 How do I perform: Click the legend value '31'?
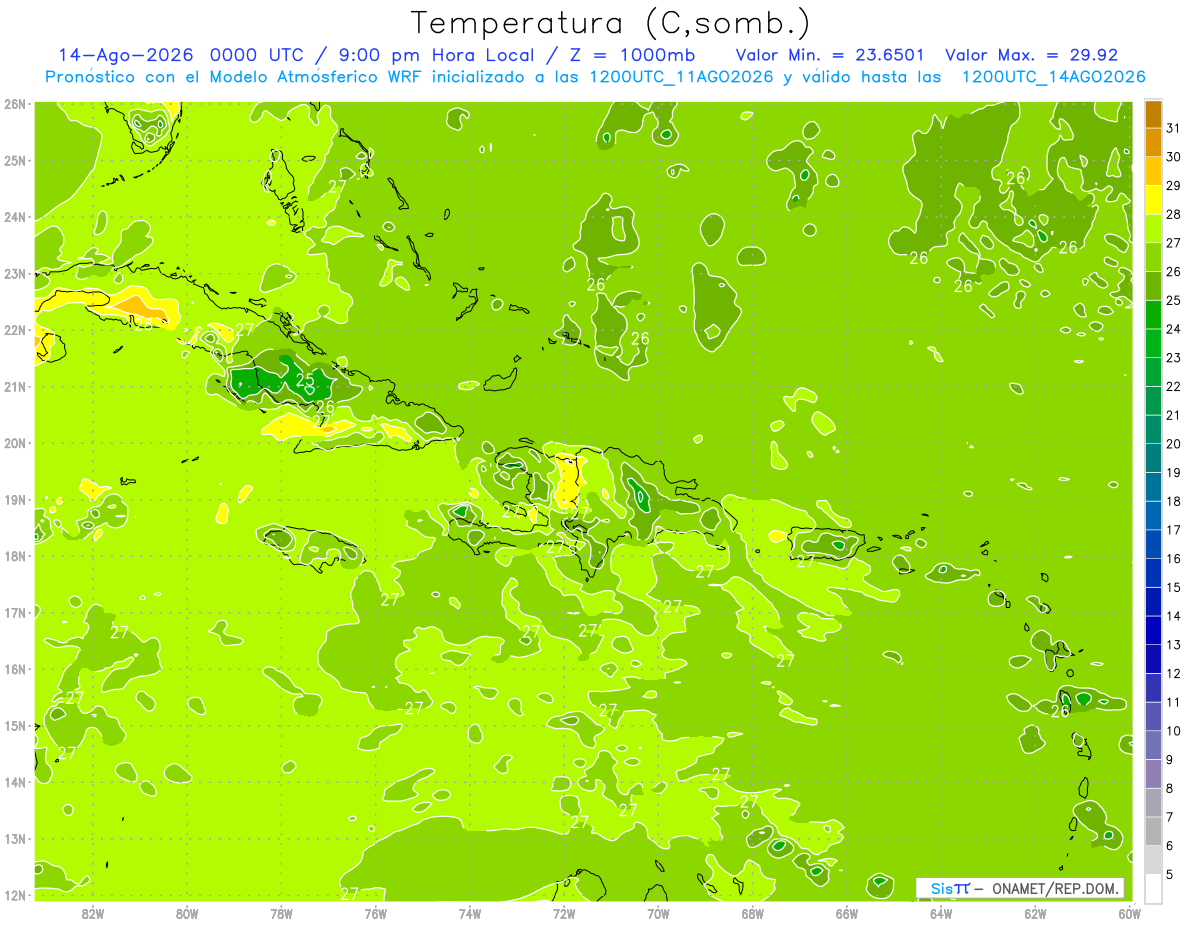[x=1174, y=129]
